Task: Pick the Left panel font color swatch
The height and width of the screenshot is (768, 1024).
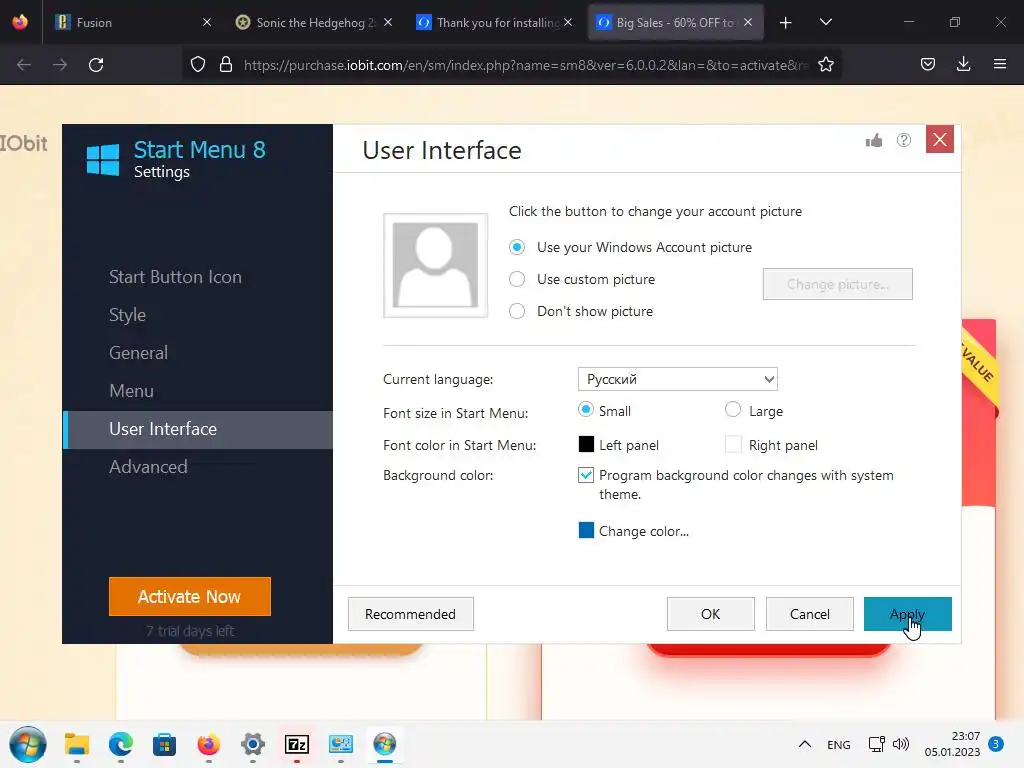Action: click(x=586, y=444)
